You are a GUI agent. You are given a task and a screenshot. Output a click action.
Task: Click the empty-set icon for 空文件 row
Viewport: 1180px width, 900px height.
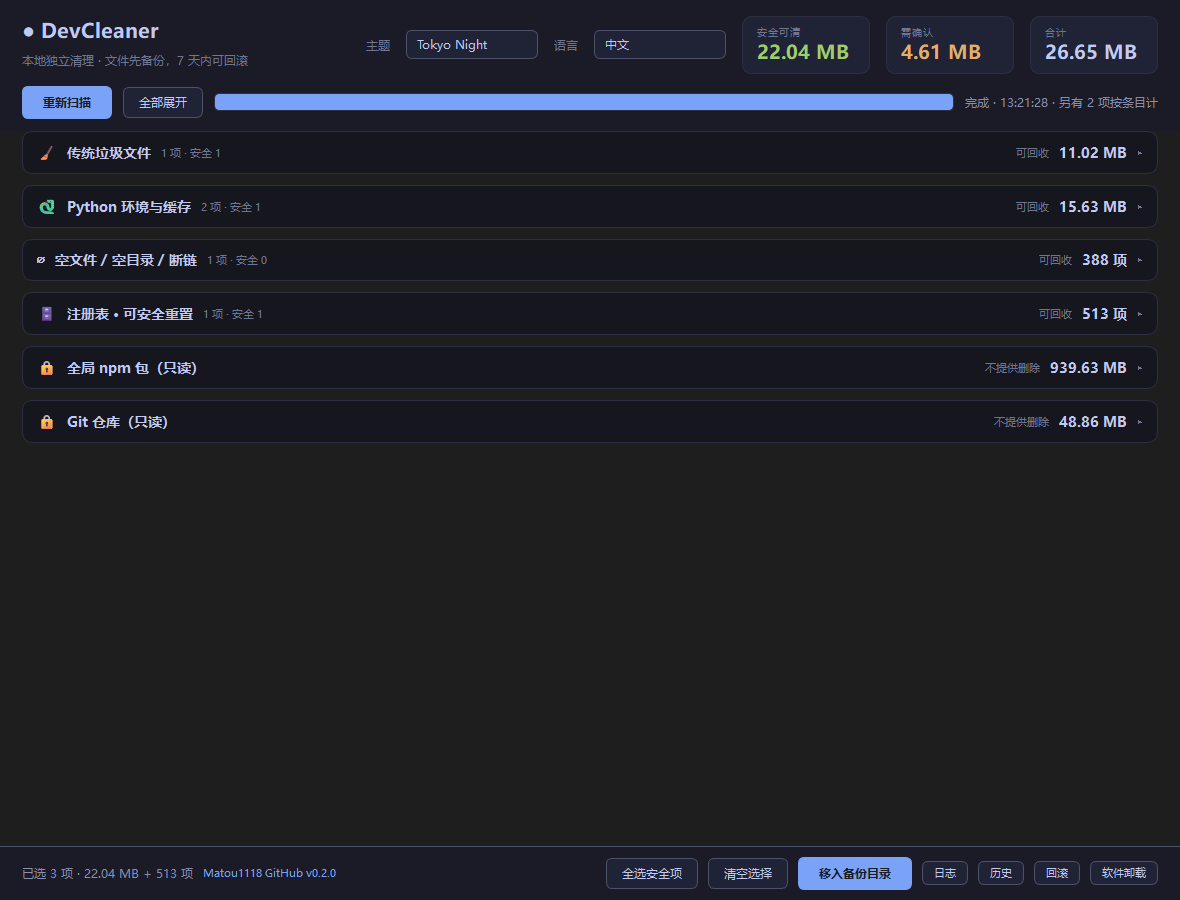tap(41, 260)
